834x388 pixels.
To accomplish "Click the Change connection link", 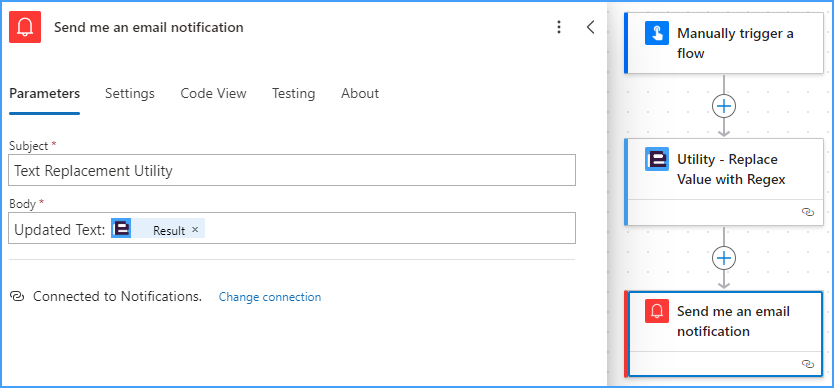I will pos(270,297).
